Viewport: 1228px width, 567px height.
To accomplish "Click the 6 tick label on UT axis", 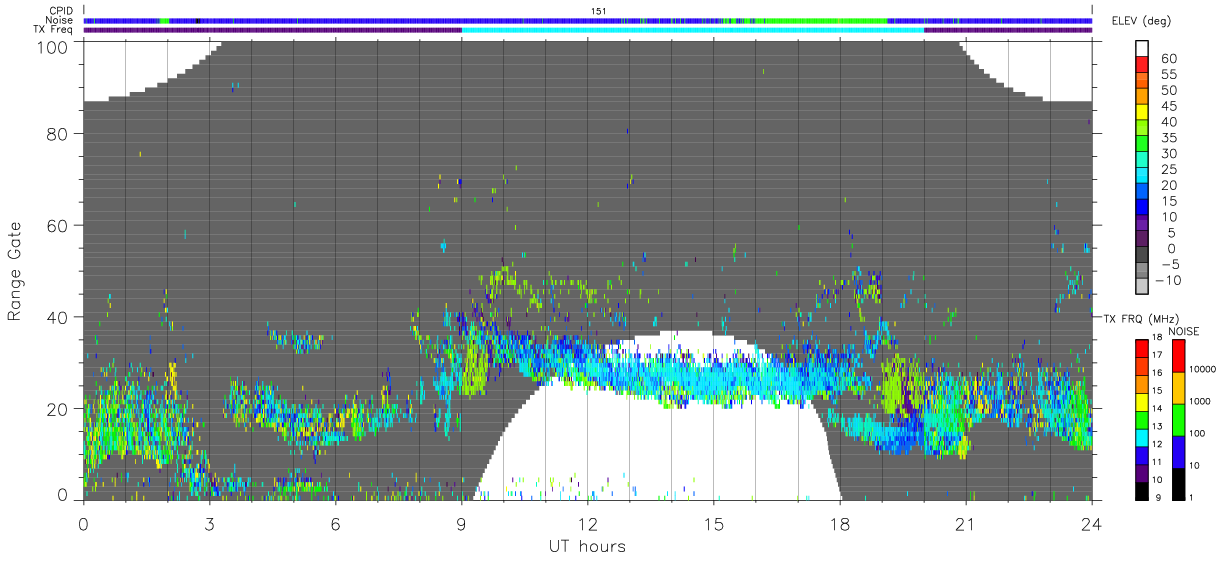I will (336, 523).
